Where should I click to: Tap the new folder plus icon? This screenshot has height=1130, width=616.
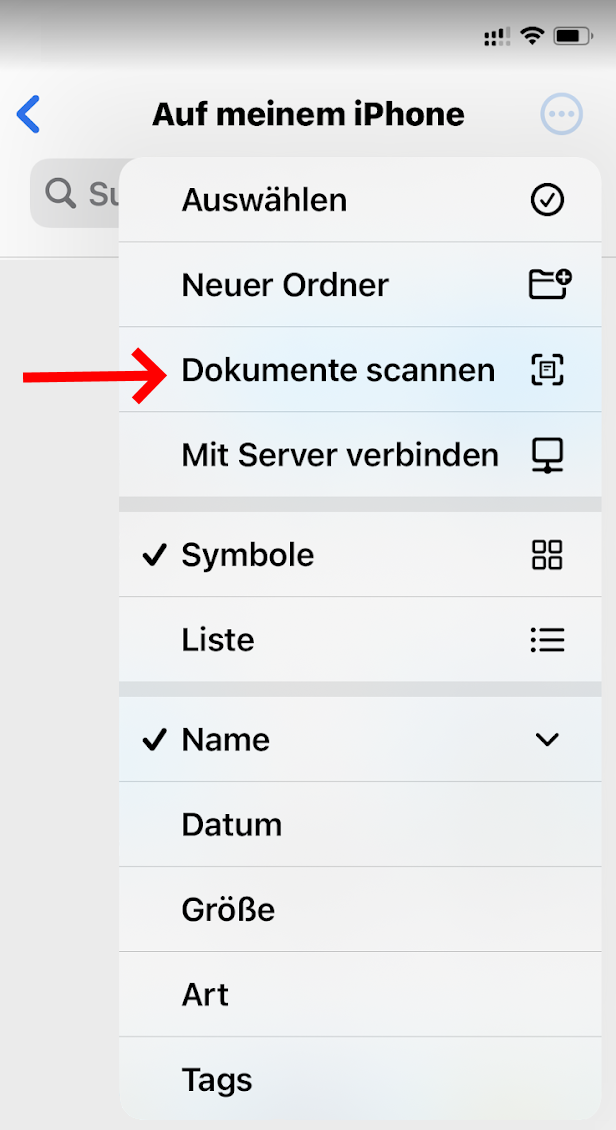548,285
